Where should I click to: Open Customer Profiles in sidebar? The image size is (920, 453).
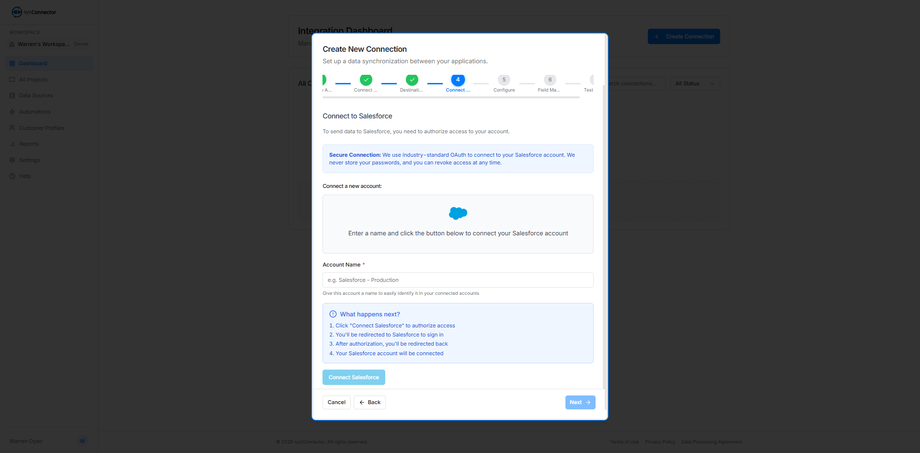tap(49, 127)
